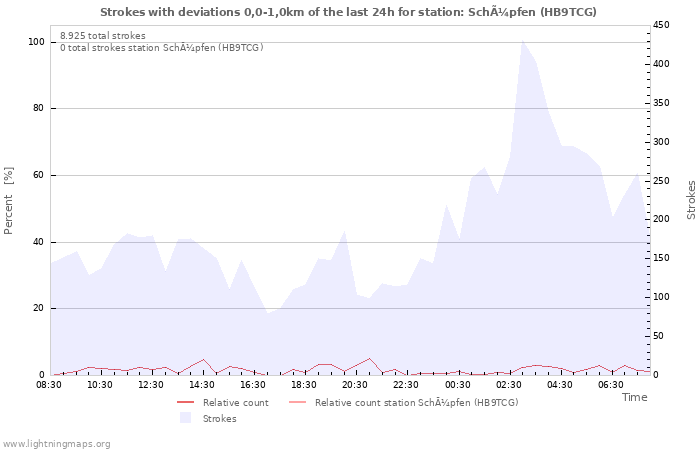Click the chart title text

tap(349, 11)
